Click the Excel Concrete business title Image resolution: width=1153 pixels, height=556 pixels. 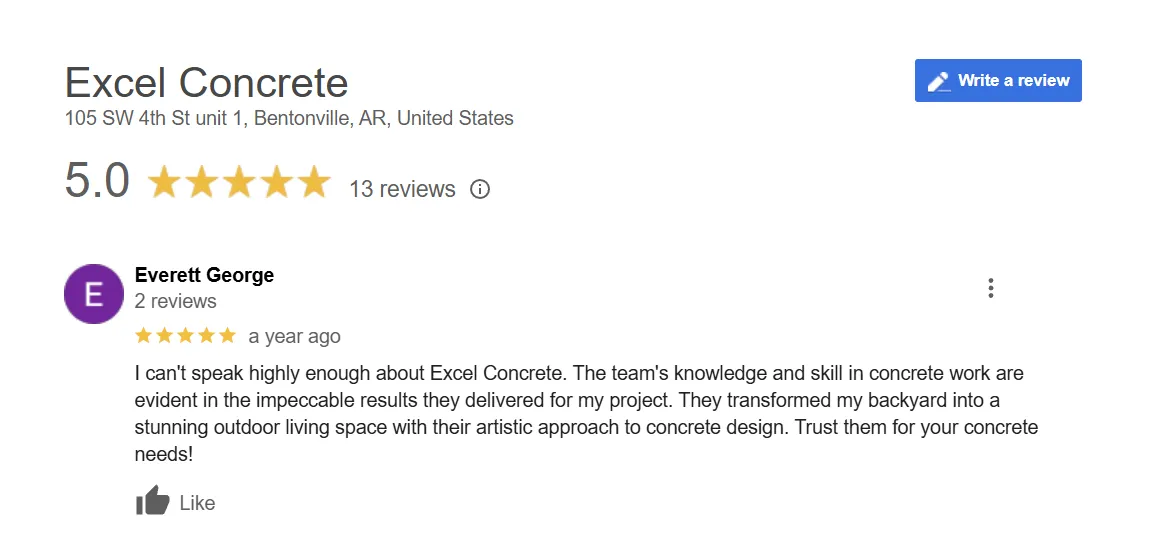coord(206,82)
